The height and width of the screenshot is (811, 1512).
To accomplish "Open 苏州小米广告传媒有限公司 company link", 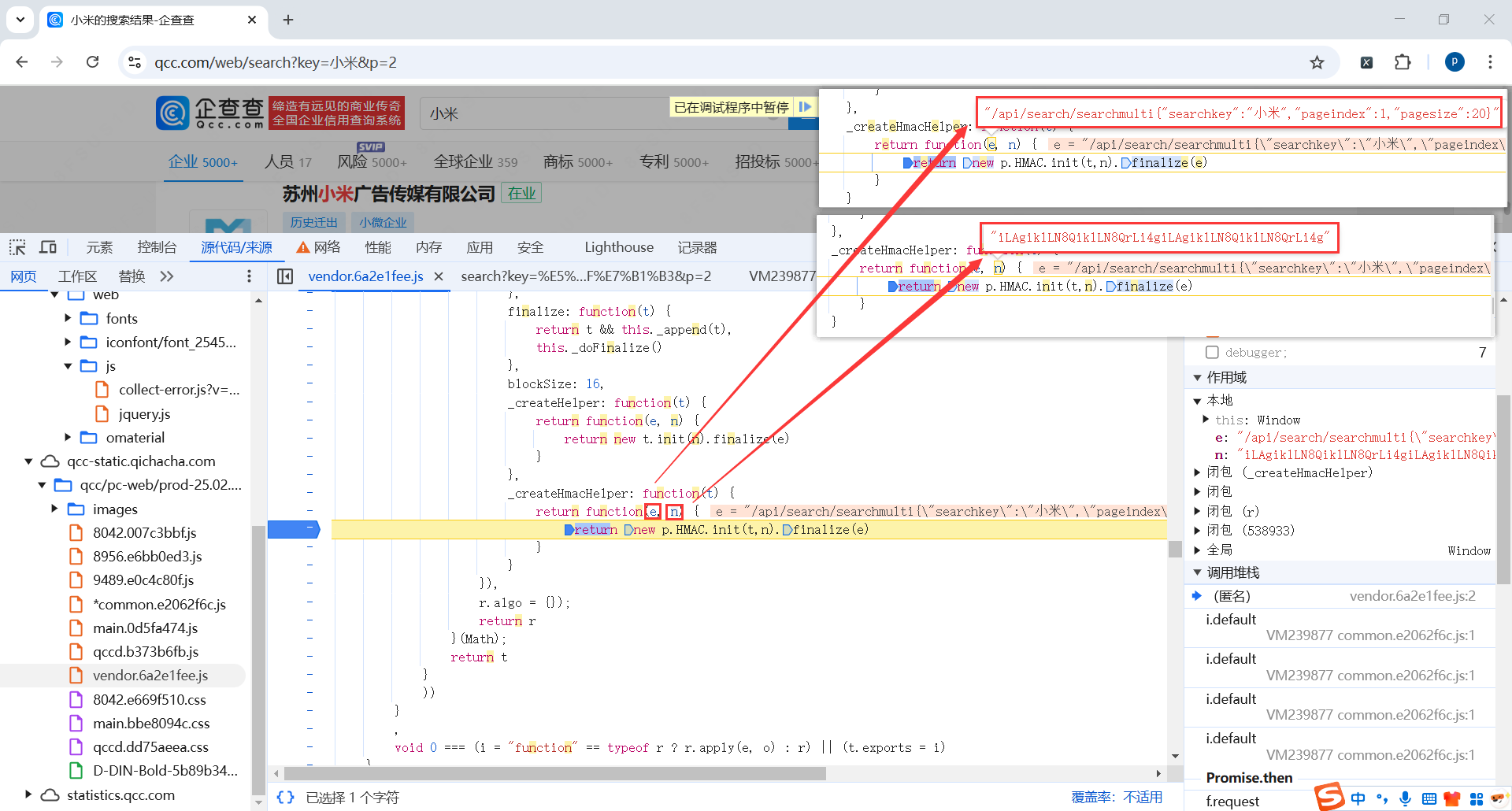I will [x=389, y=194].
